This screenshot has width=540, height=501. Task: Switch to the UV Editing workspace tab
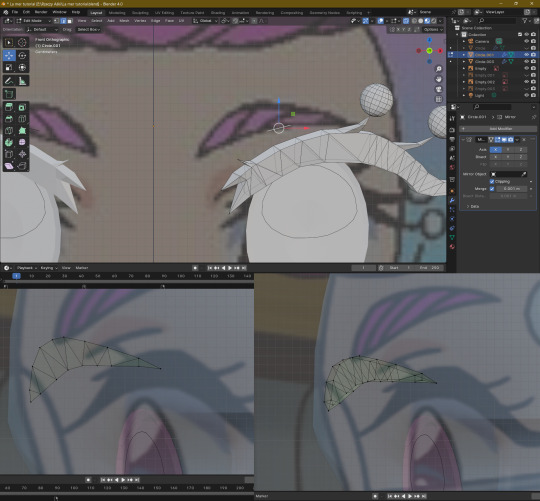coord(164,13)
